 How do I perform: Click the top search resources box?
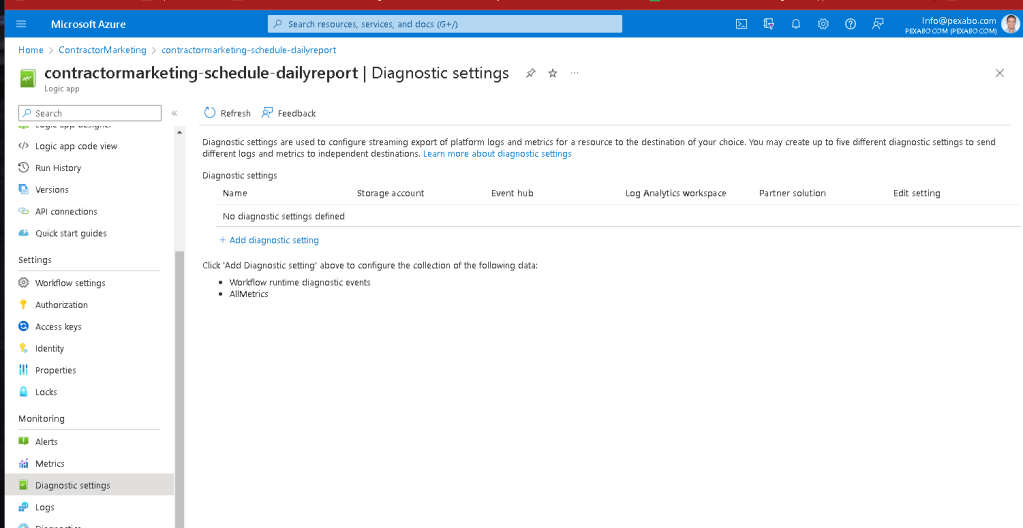(445, 24)
